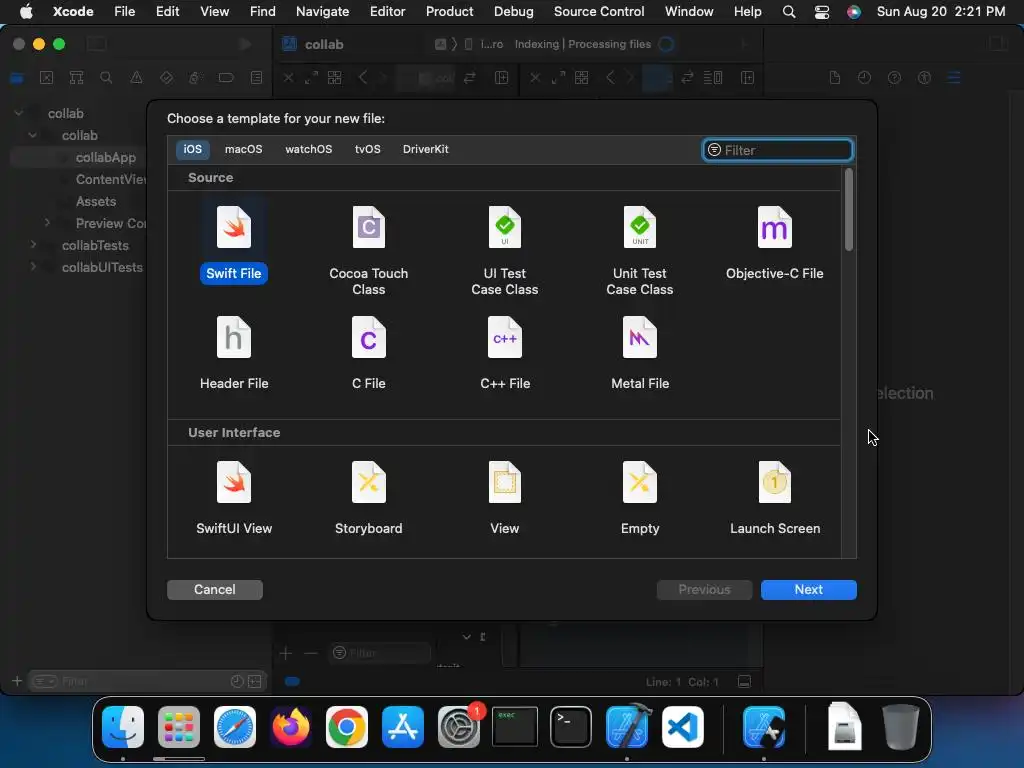Select the Empty interface template
Image resolution: width=1024 pixels, height=768 pixels.
tap(639, 498)
